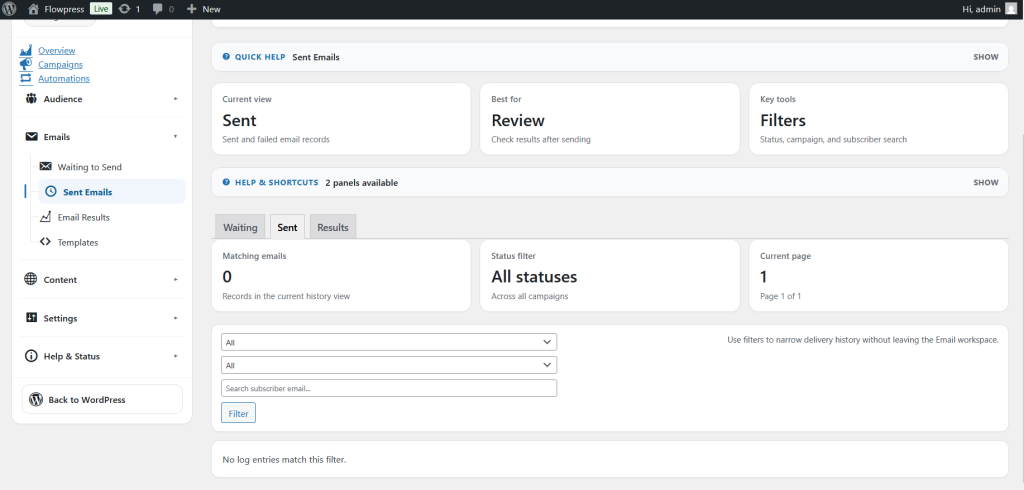Open the Automations link

pyautogui.click(x=63, y=78)
